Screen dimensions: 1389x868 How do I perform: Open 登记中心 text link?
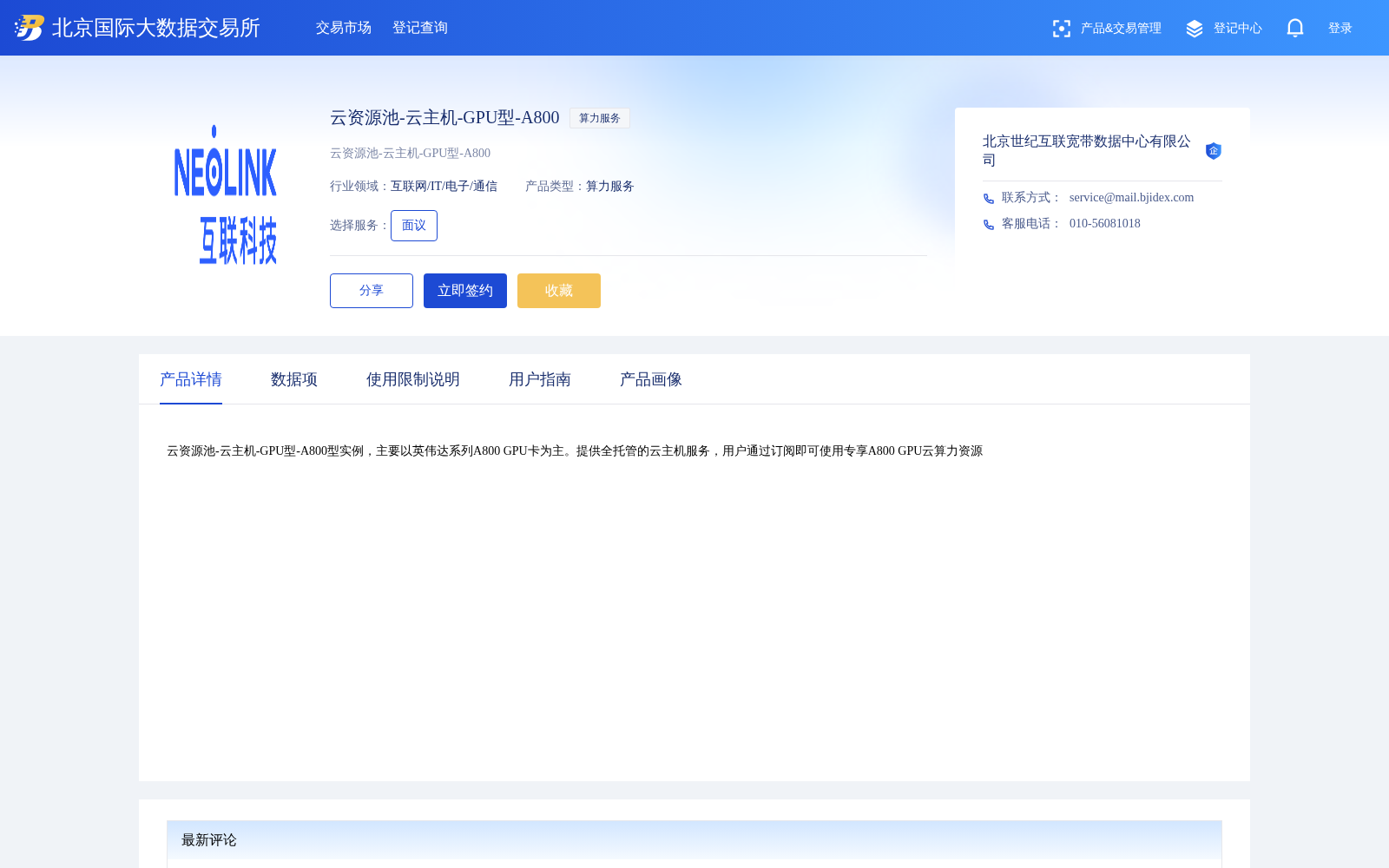pos(1238,29)
